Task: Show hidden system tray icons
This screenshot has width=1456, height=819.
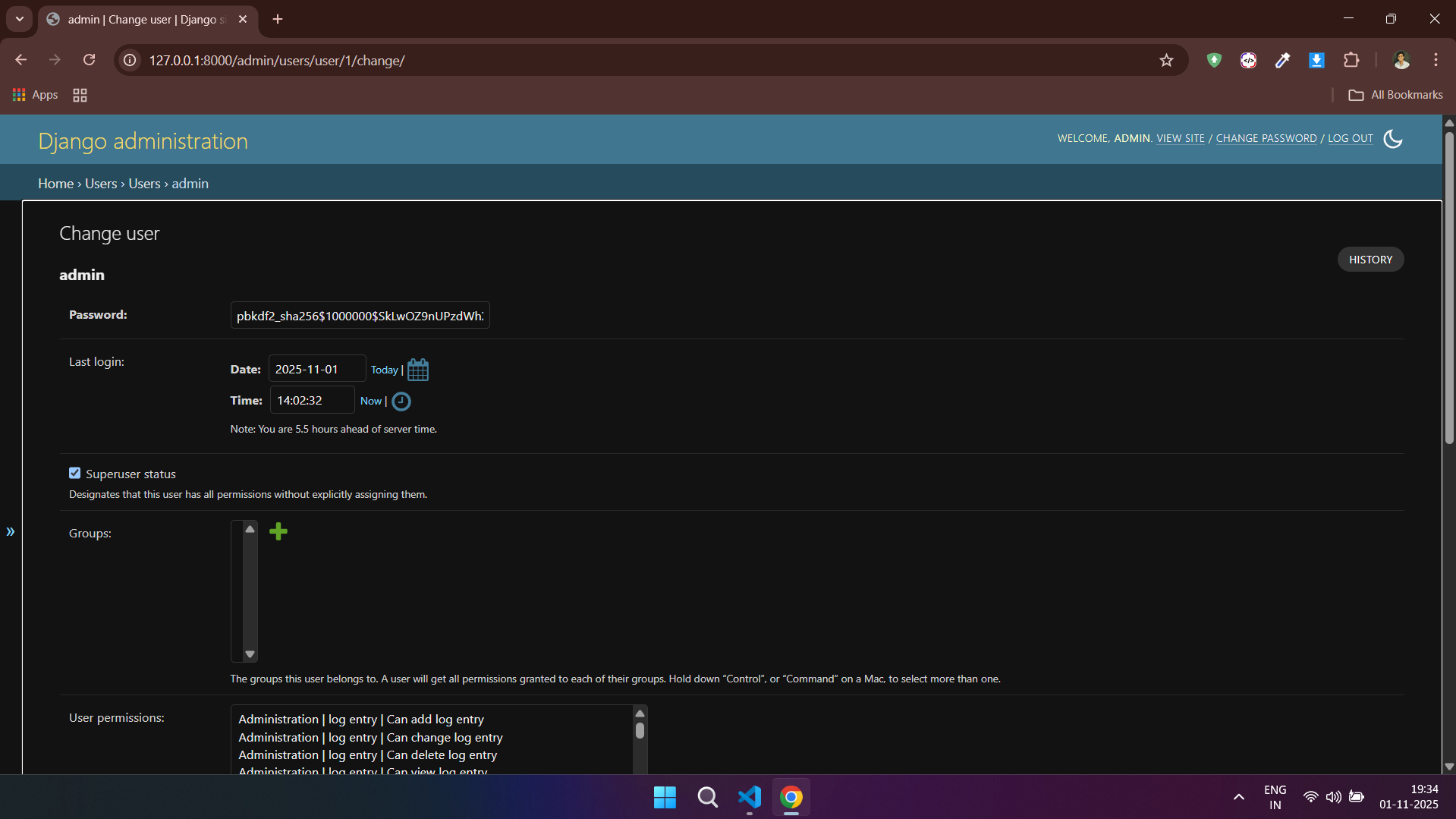Action: (1238, 797)
